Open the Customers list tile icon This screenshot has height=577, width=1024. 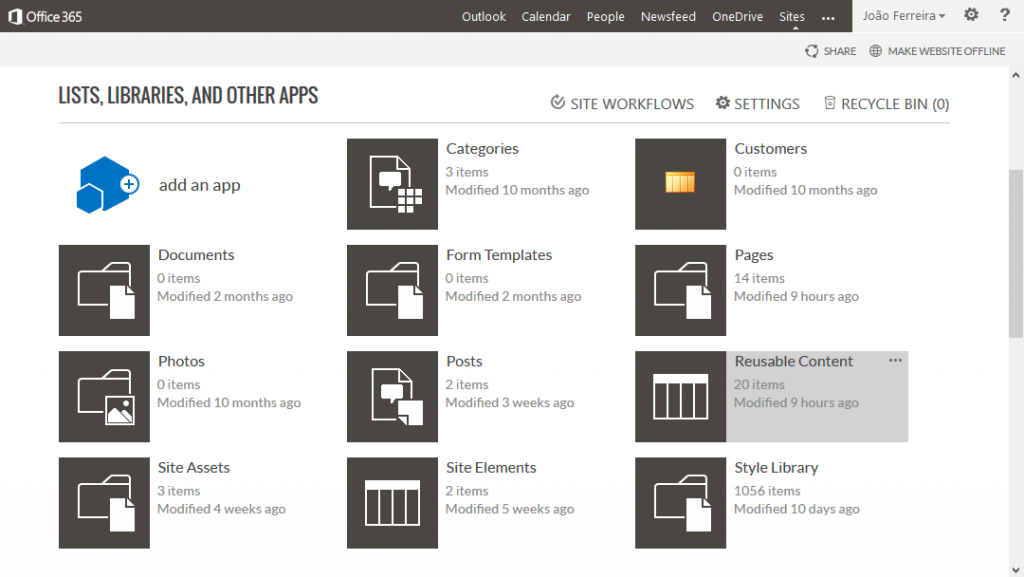tap(680, 184)
